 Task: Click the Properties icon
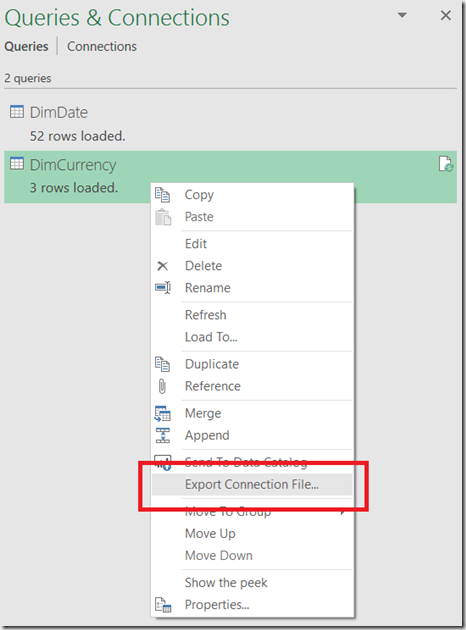coord(163,605)
